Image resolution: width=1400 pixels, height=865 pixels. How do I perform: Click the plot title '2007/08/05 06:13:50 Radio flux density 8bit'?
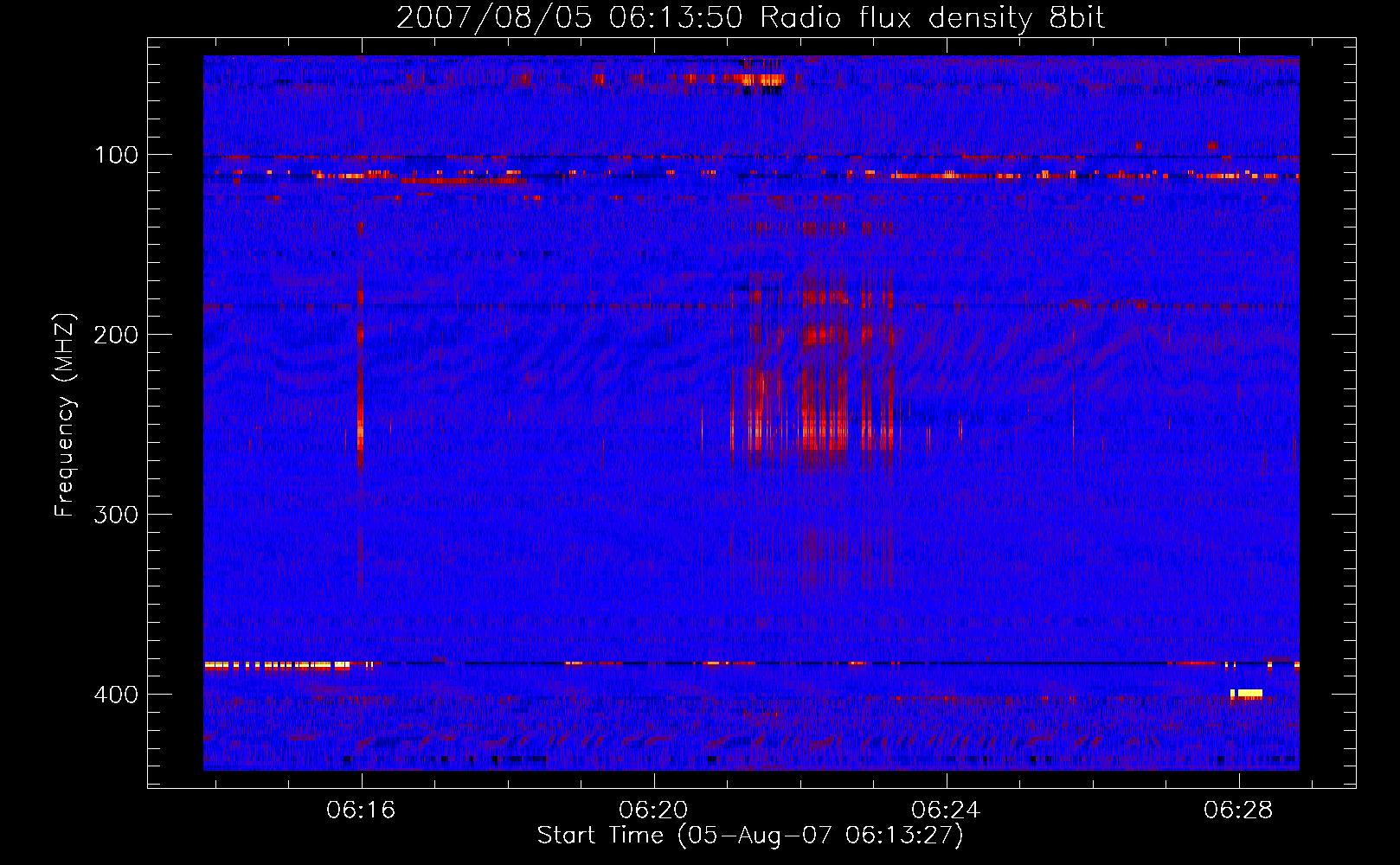[750, 17]
